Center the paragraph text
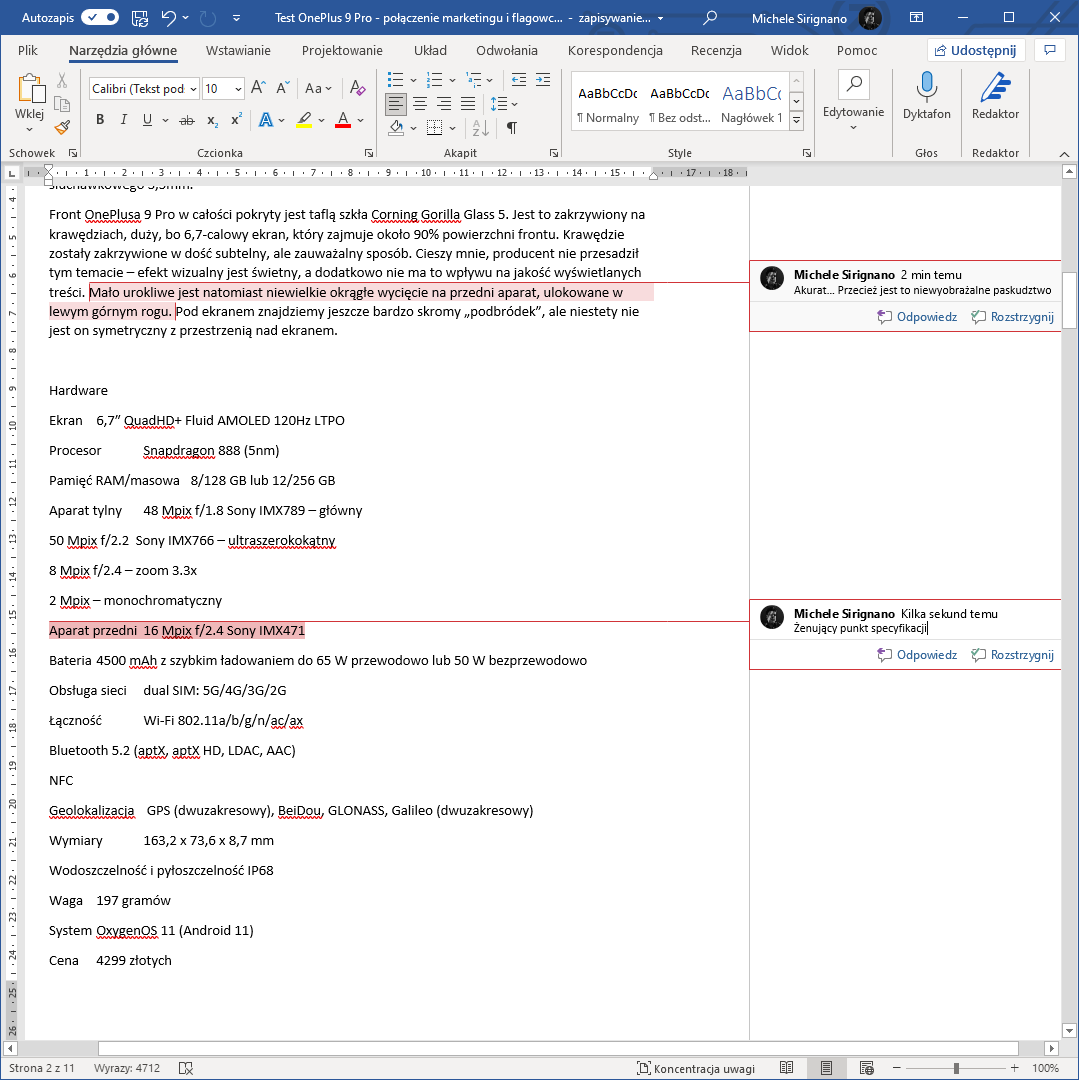 420,104
